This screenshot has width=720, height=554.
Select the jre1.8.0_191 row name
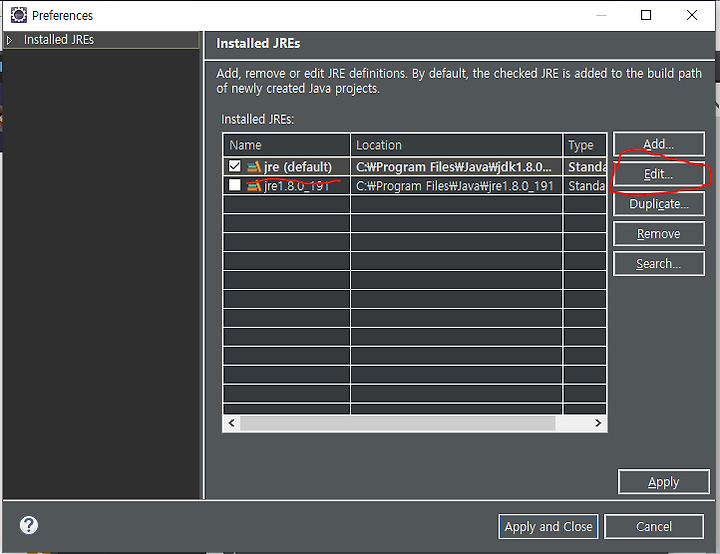[x=297, y=186]
